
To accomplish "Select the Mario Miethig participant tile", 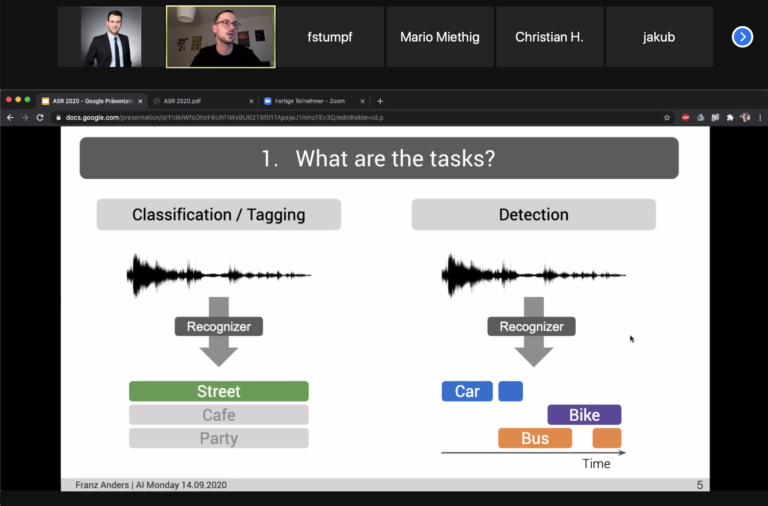I will (440, 37).
